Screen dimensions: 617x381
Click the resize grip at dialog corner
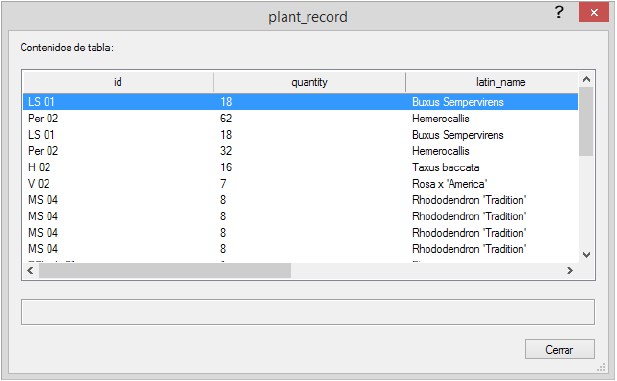pos(601,368)
